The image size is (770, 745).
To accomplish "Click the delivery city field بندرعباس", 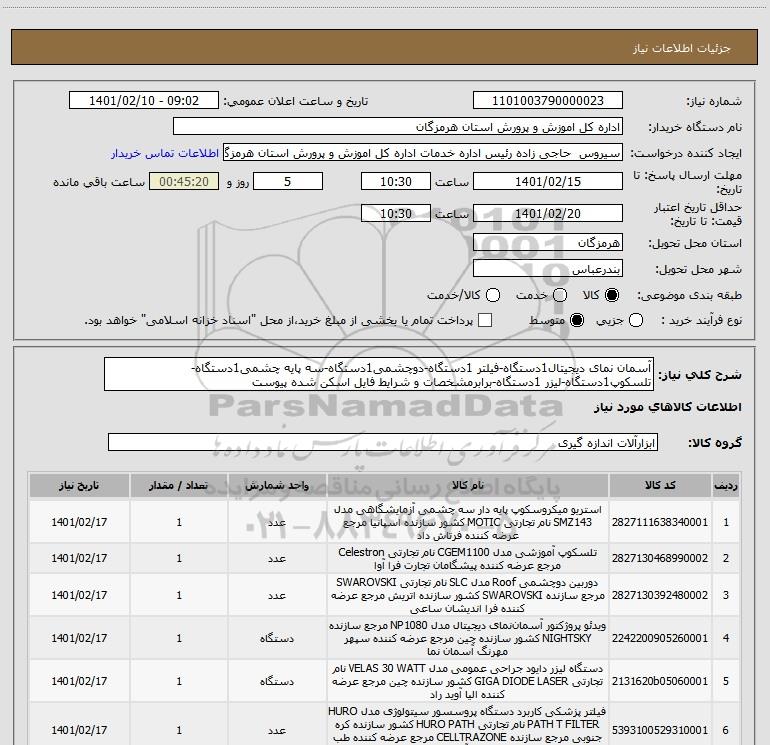I will coord(548,268).
